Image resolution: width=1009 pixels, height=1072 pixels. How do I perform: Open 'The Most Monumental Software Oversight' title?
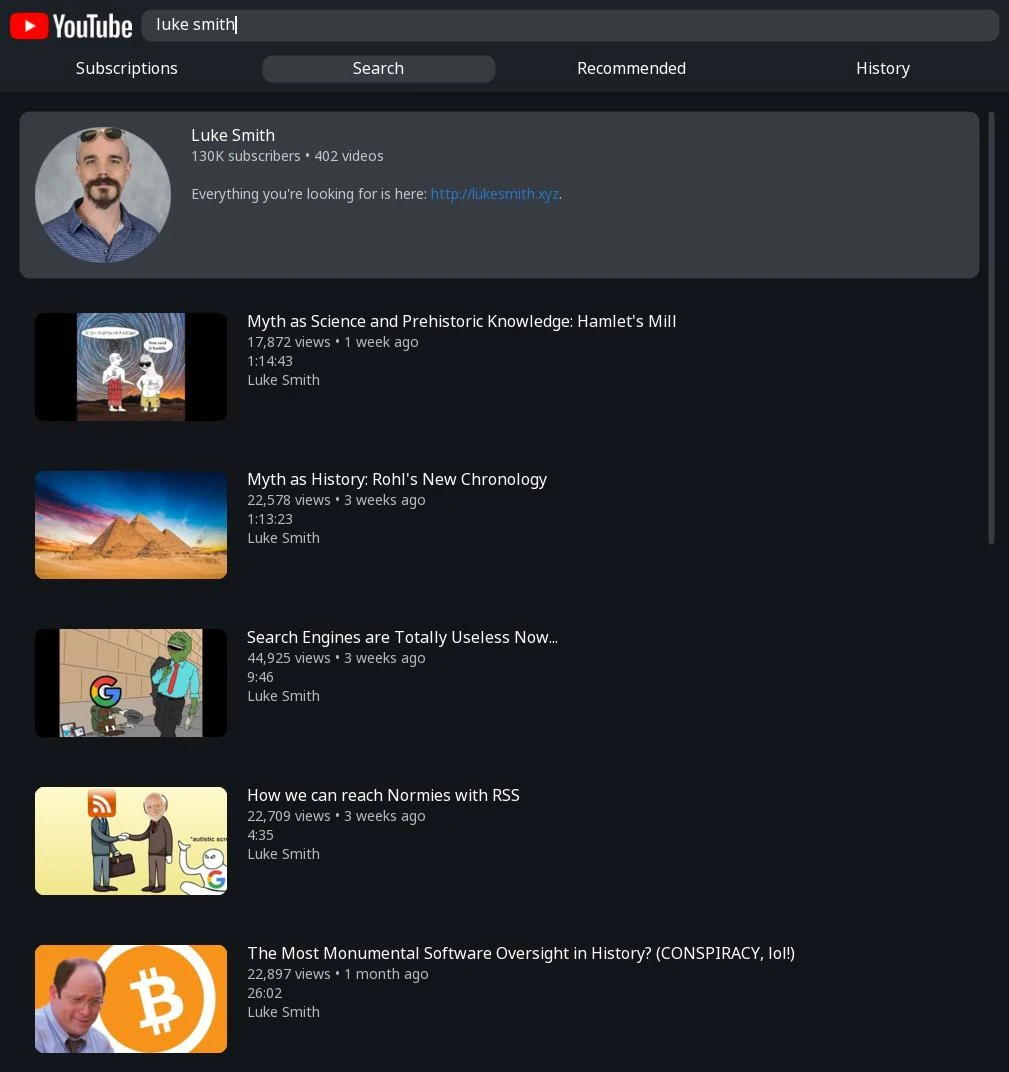click(521, 953)
